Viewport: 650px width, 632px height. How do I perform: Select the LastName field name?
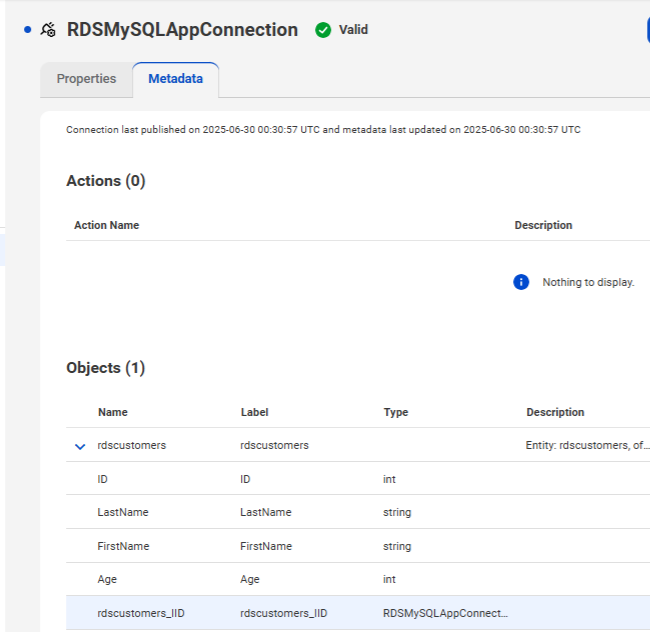[x=123, y=512]
